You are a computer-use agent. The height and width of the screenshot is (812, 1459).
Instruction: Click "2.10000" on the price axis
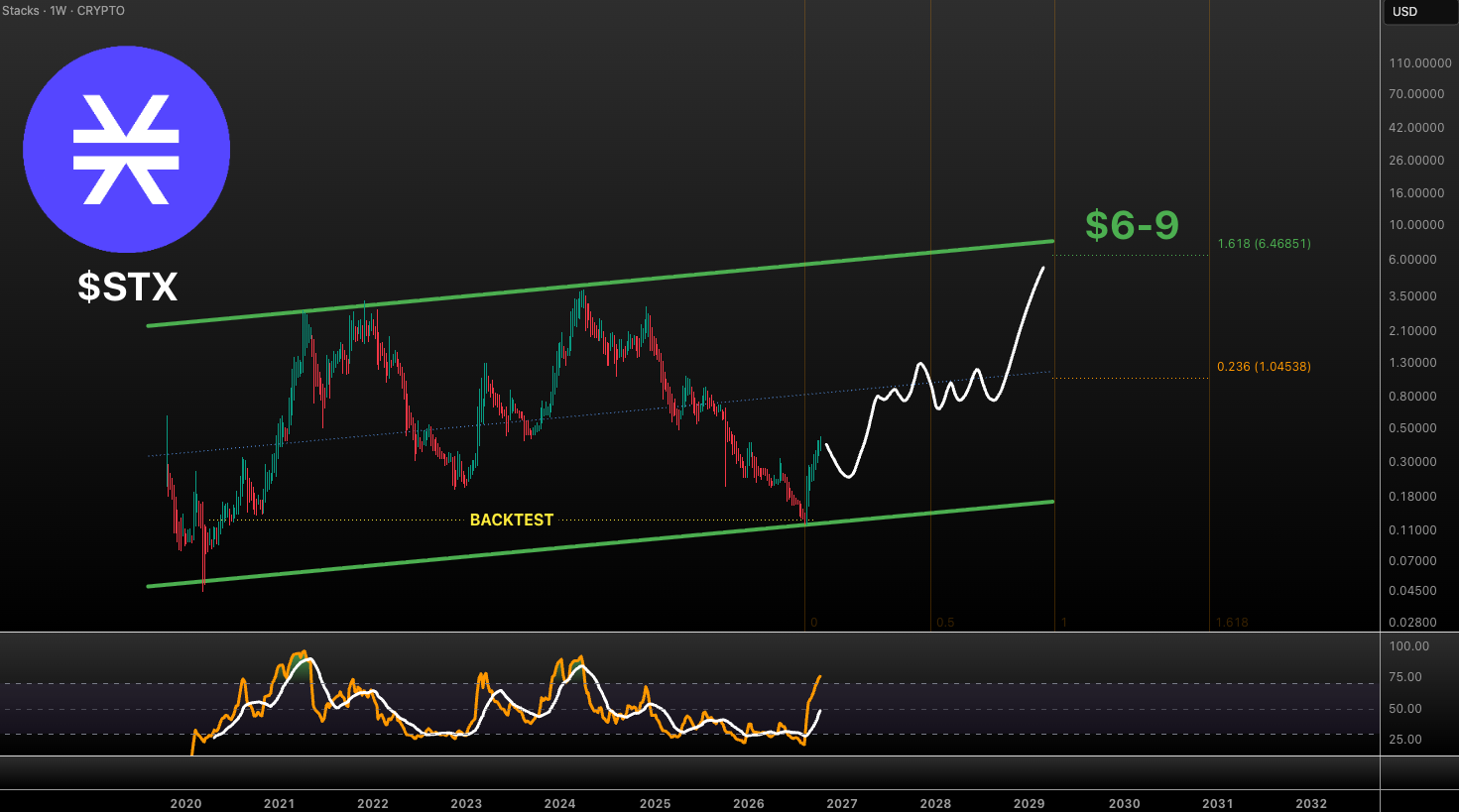tap(1412, 331)
